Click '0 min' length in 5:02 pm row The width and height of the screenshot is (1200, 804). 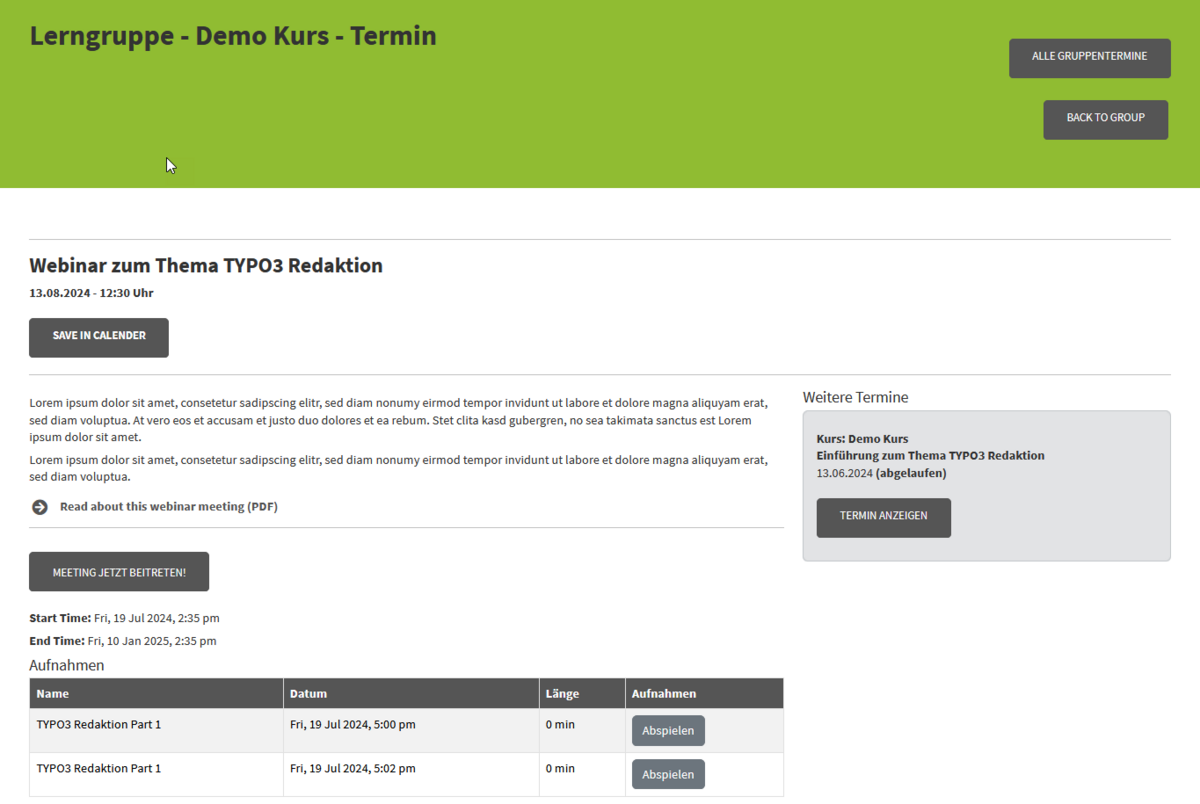coord(560,768)
